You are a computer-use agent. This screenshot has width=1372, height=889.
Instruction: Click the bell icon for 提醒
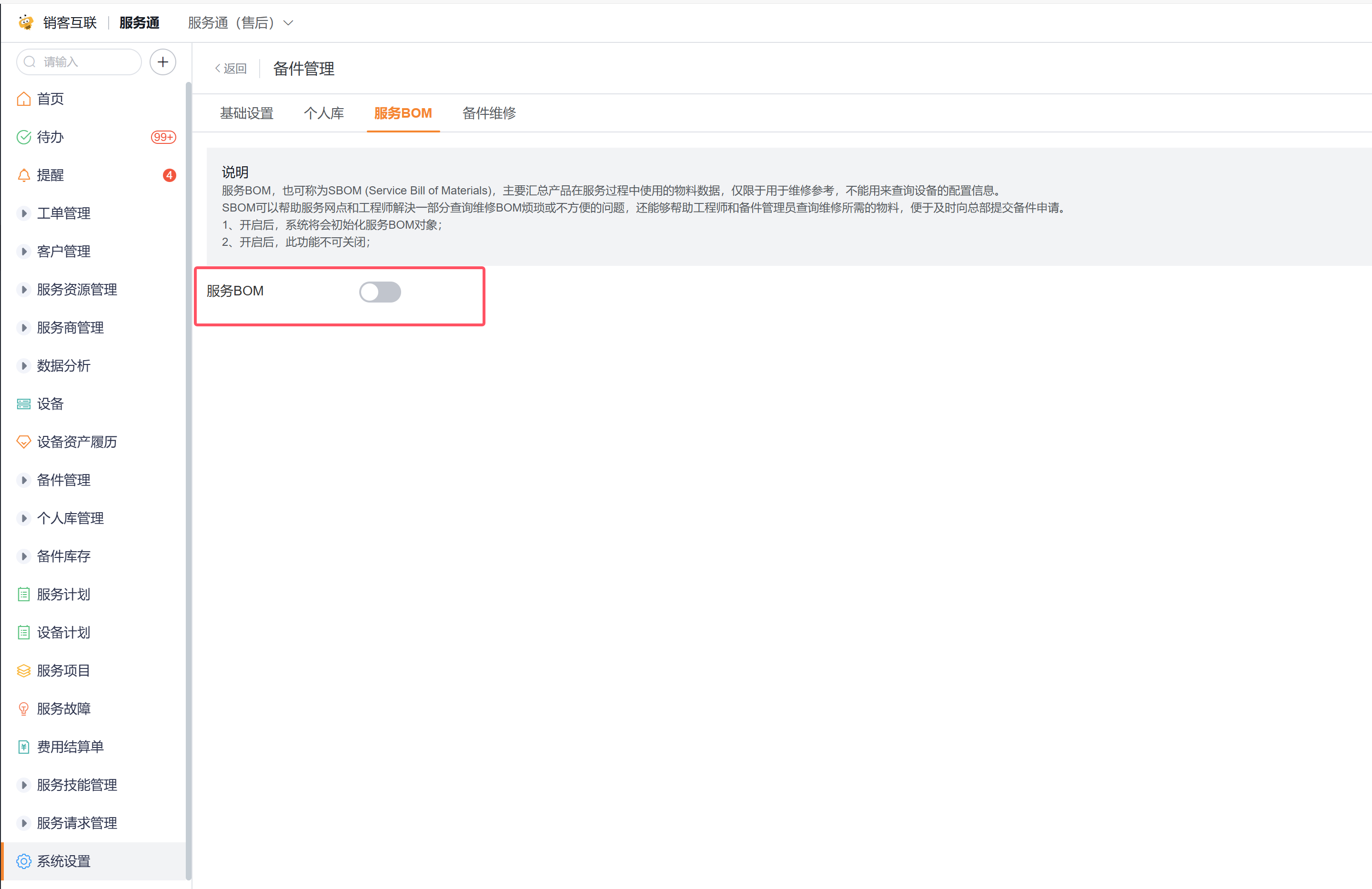[24, 175]
